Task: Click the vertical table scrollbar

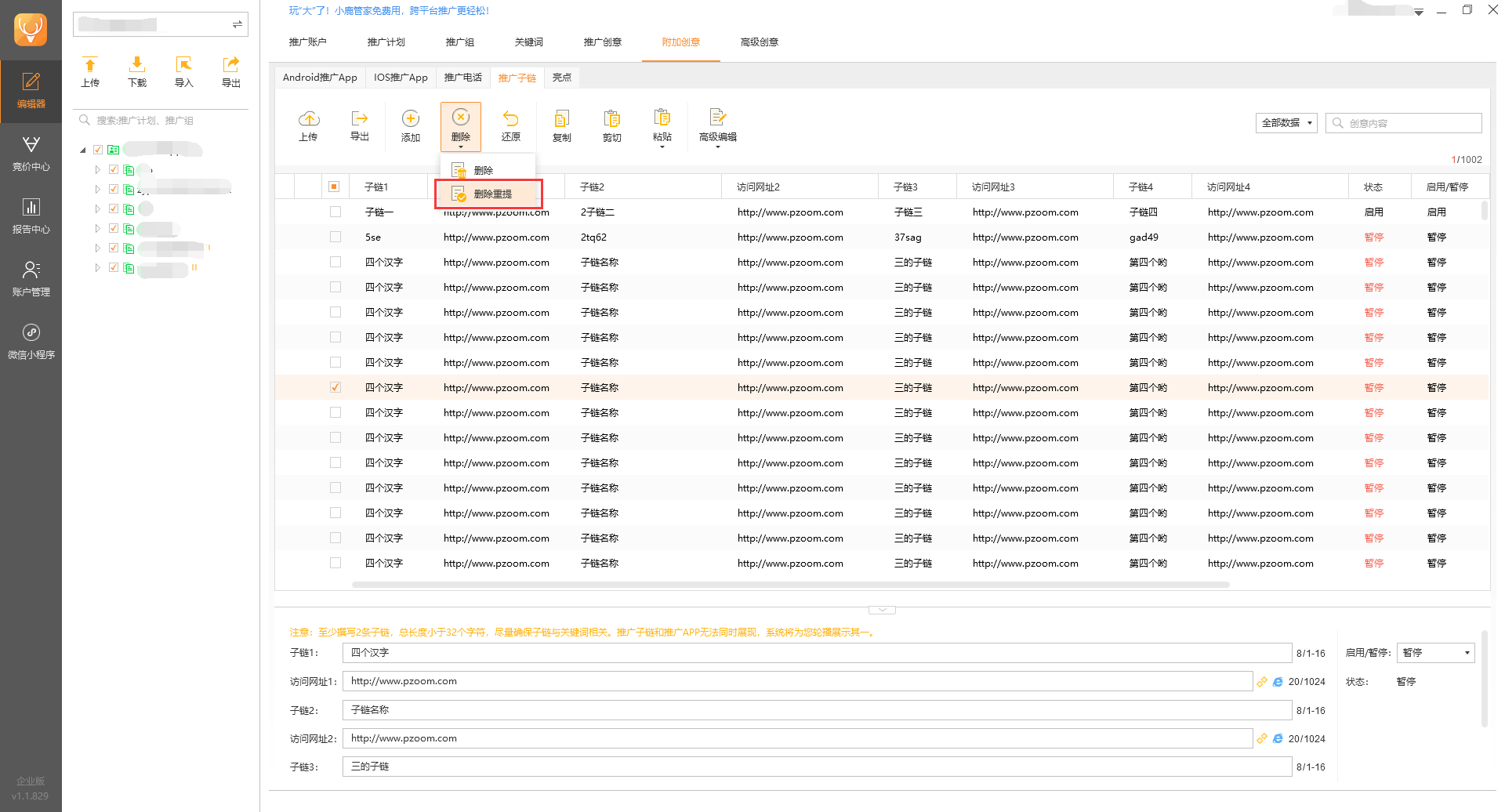Action: [x=1484, y=211]
